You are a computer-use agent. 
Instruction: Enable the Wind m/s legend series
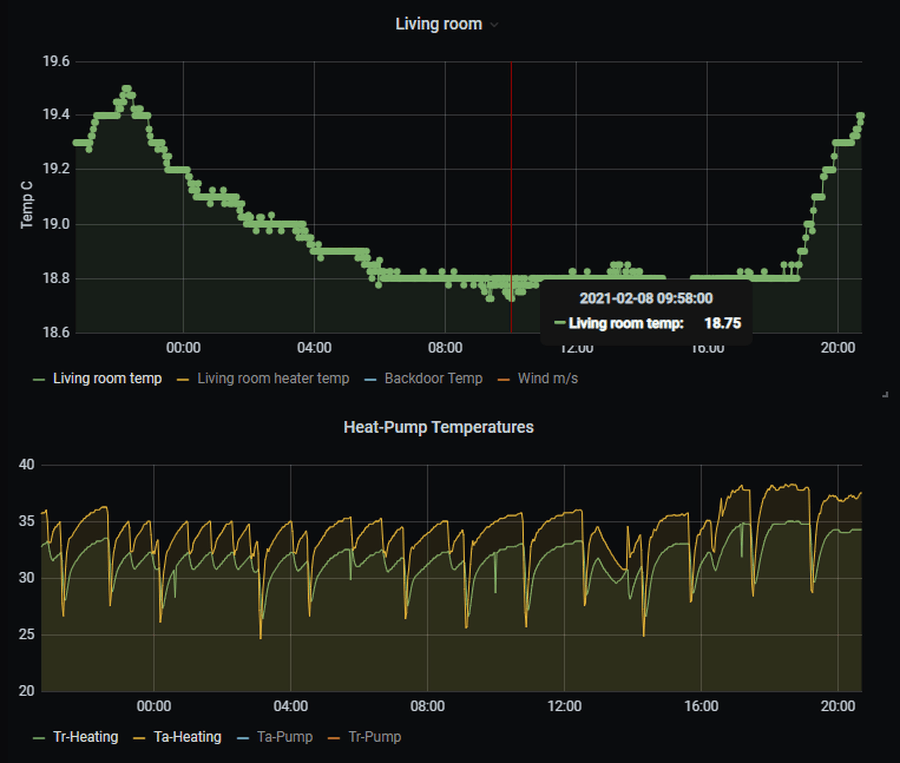tap(548, 378)
